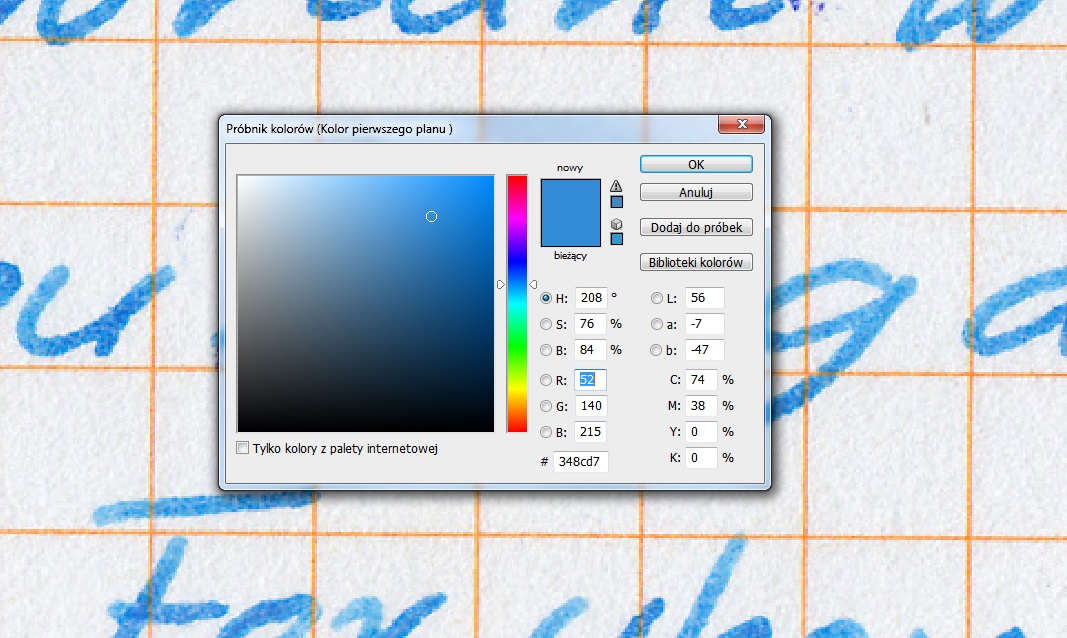Image resolution: width=1067 pixels, height=638 pixels.
Task: Select the web-safe swatch below the cube icon
Action: pos(616,237)
